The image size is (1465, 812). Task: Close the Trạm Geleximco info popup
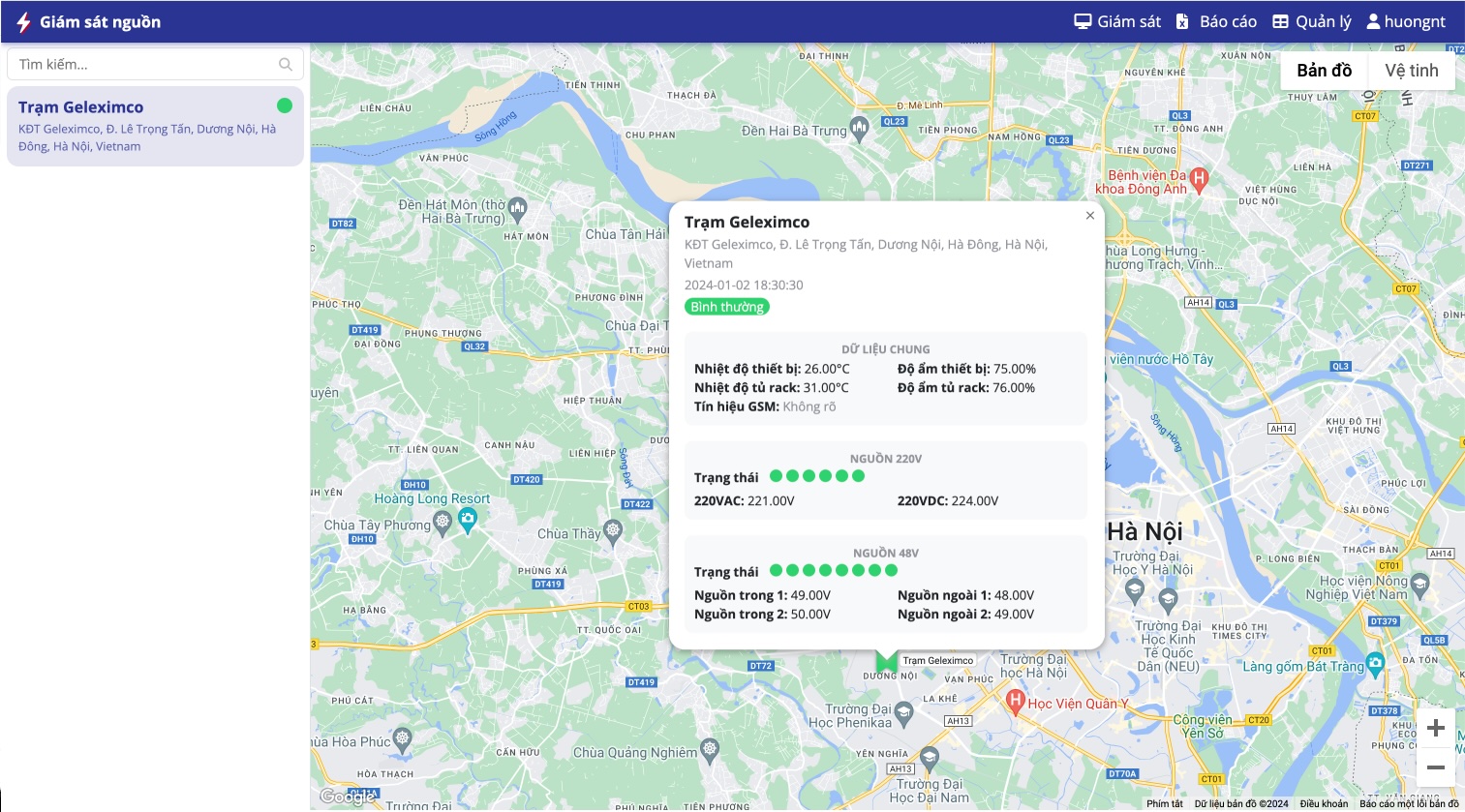click(1089, 215)
